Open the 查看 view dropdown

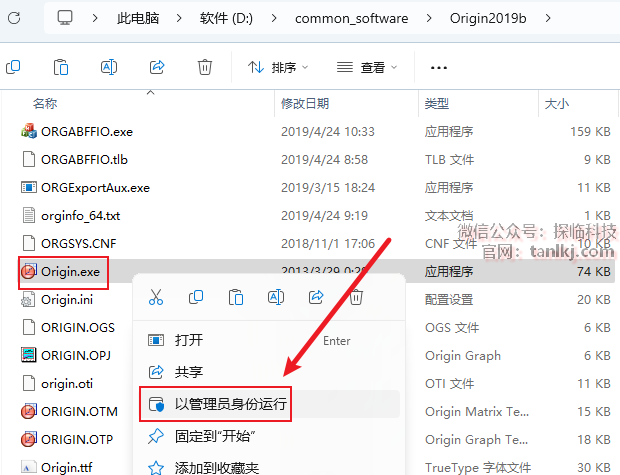[367, 67]
